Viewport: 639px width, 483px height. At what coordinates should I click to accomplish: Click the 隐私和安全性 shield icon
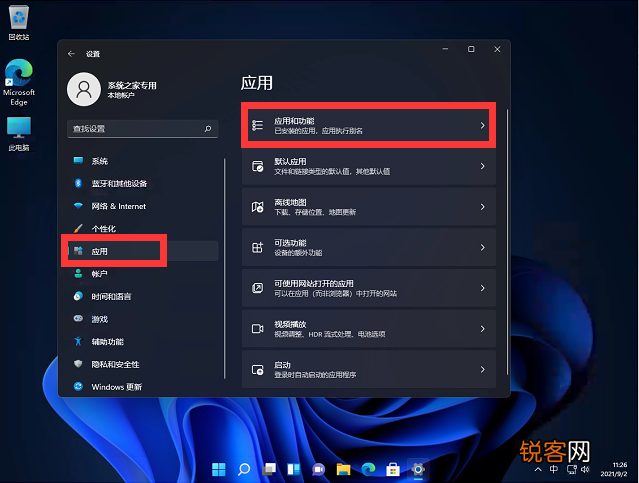coord(78,364)
